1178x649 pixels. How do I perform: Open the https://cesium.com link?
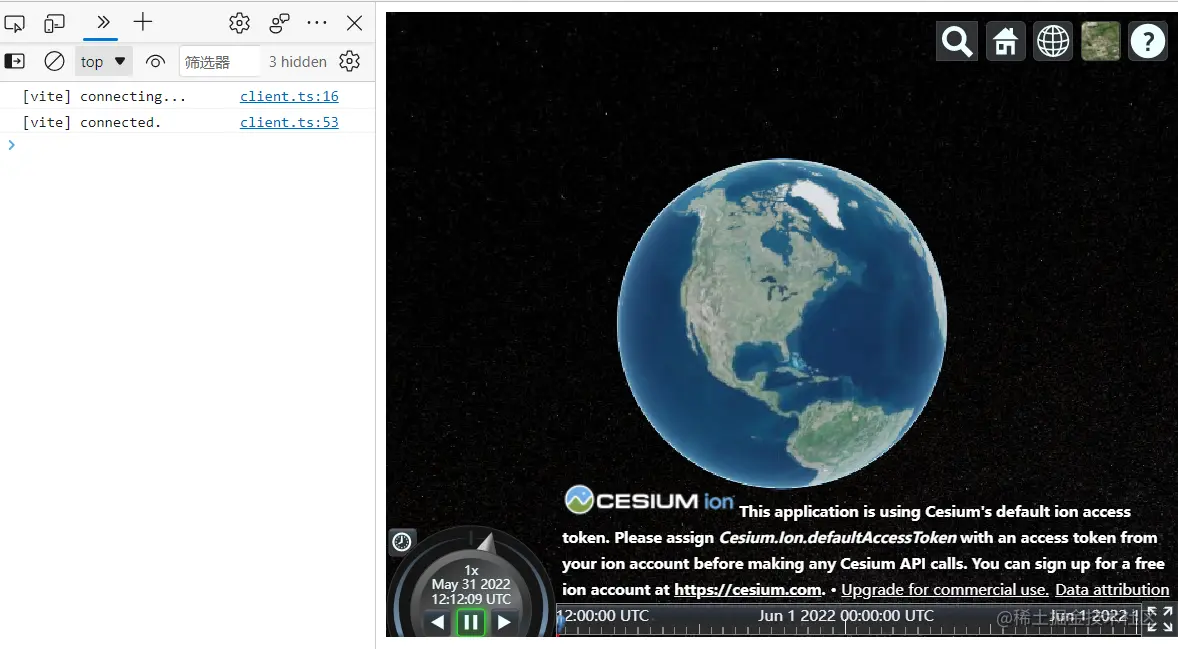(748, 590)
